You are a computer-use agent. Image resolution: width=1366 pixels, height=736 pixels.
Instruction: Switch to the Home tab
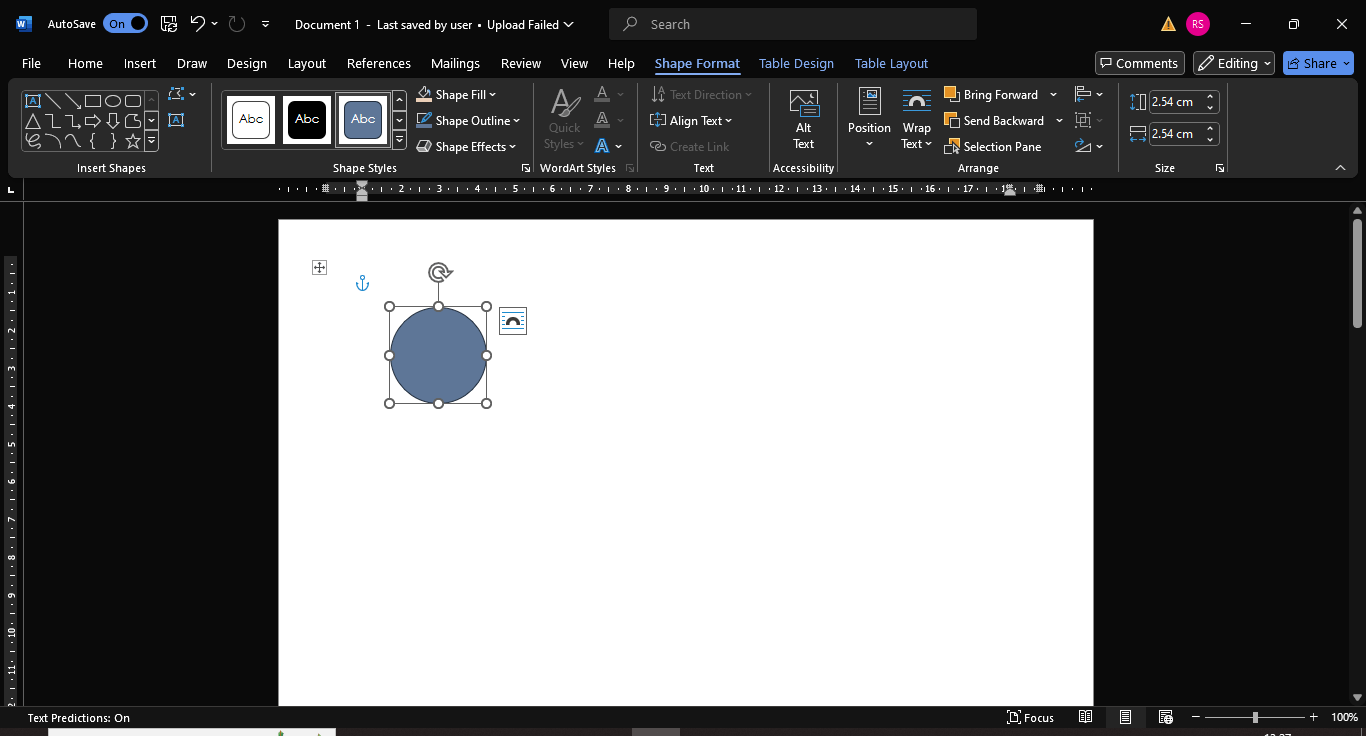(85, 63)
